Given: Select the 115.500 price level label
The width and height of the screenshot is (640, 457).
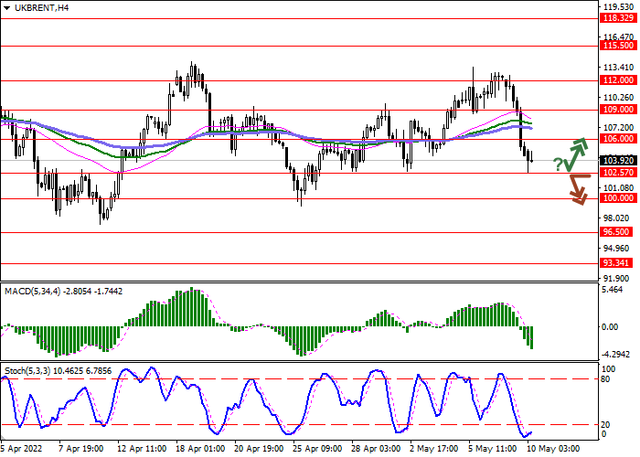Looking at the screenshot, I should click(x=618, y=46).
